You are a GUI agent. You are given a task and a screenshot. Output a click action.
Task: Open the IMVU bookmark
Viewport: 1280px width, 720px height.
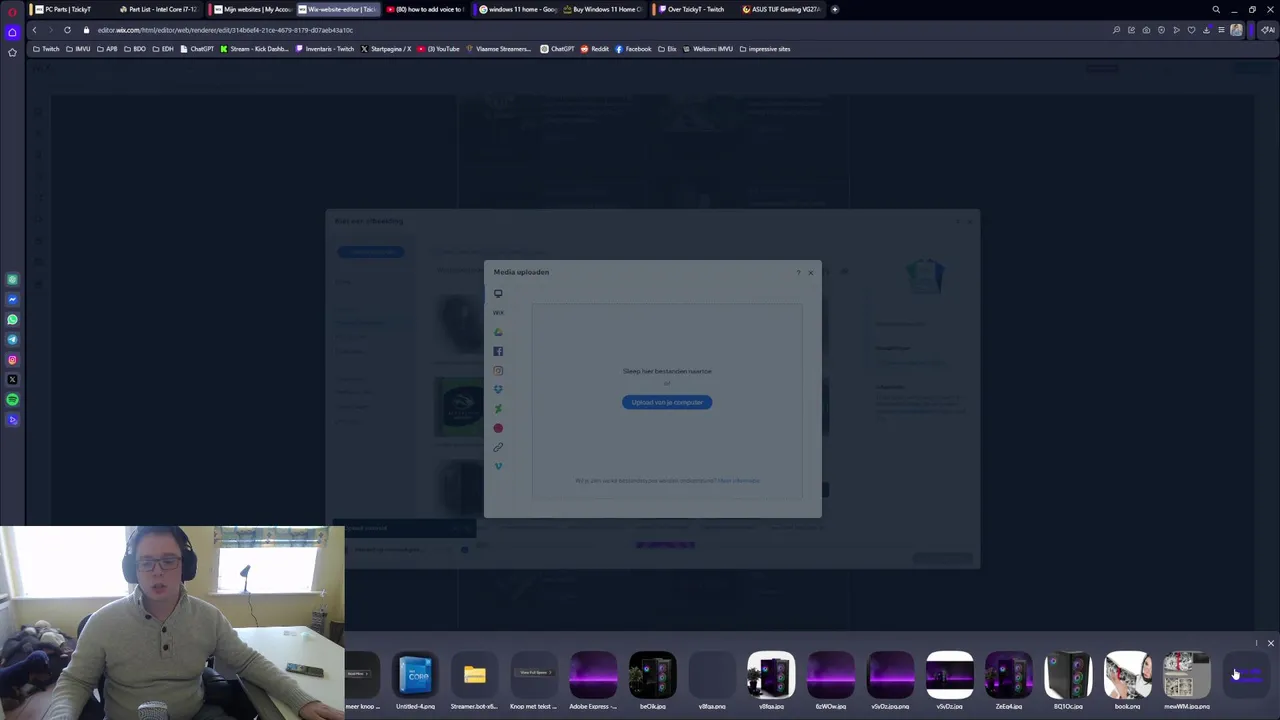click(x=78, y=49)
